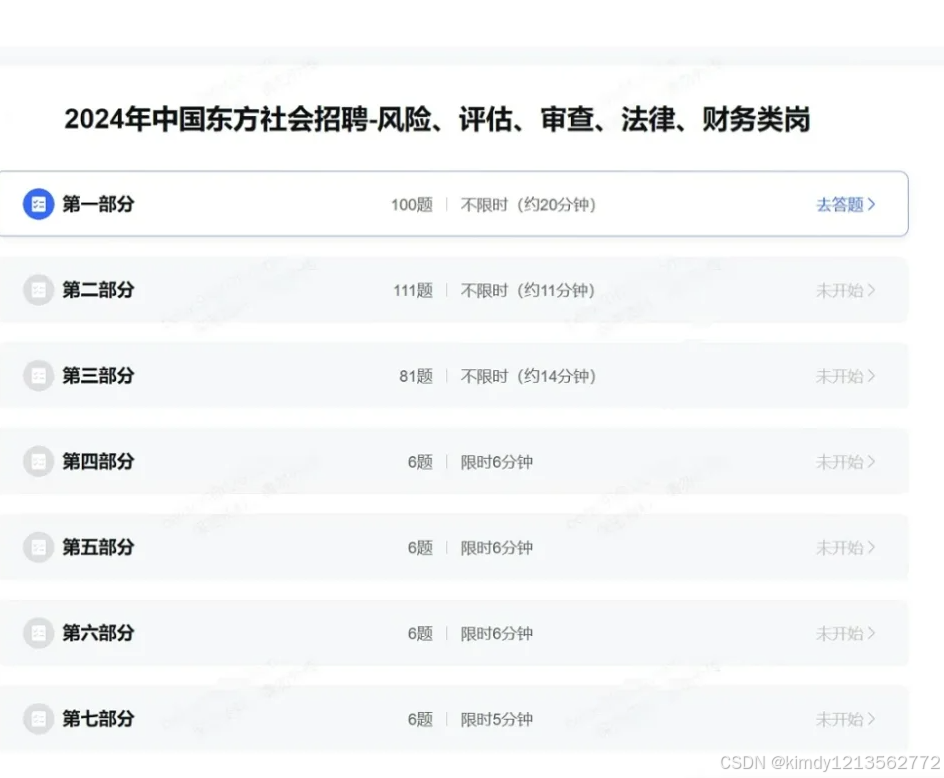Click 未开始 in the 第四部分 row
The height and width of the screenshot is (778, 944).
pyautogui.click(x=845, y=462)
